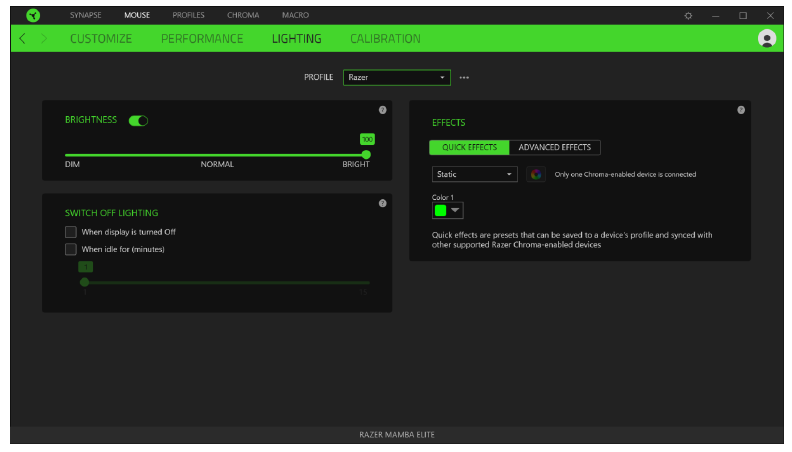Click the BRIGHT brightness label
This screenshot has width=792, height=452.
tap(356, 164)
